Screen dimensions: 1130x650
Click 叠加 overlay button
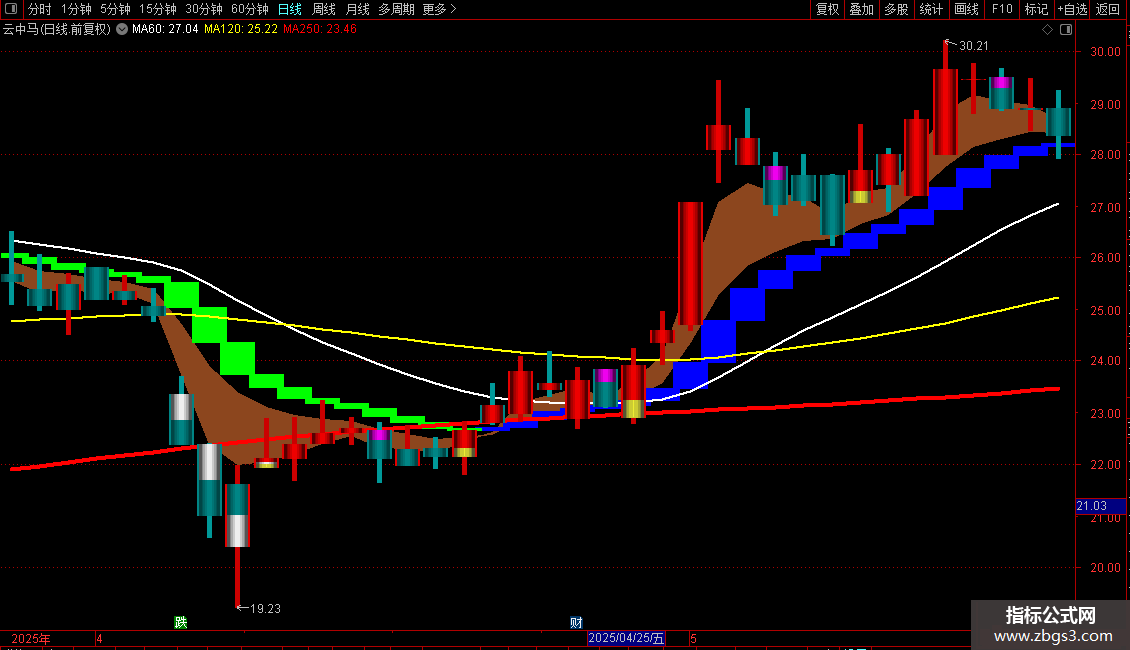[x=861, y=9]
